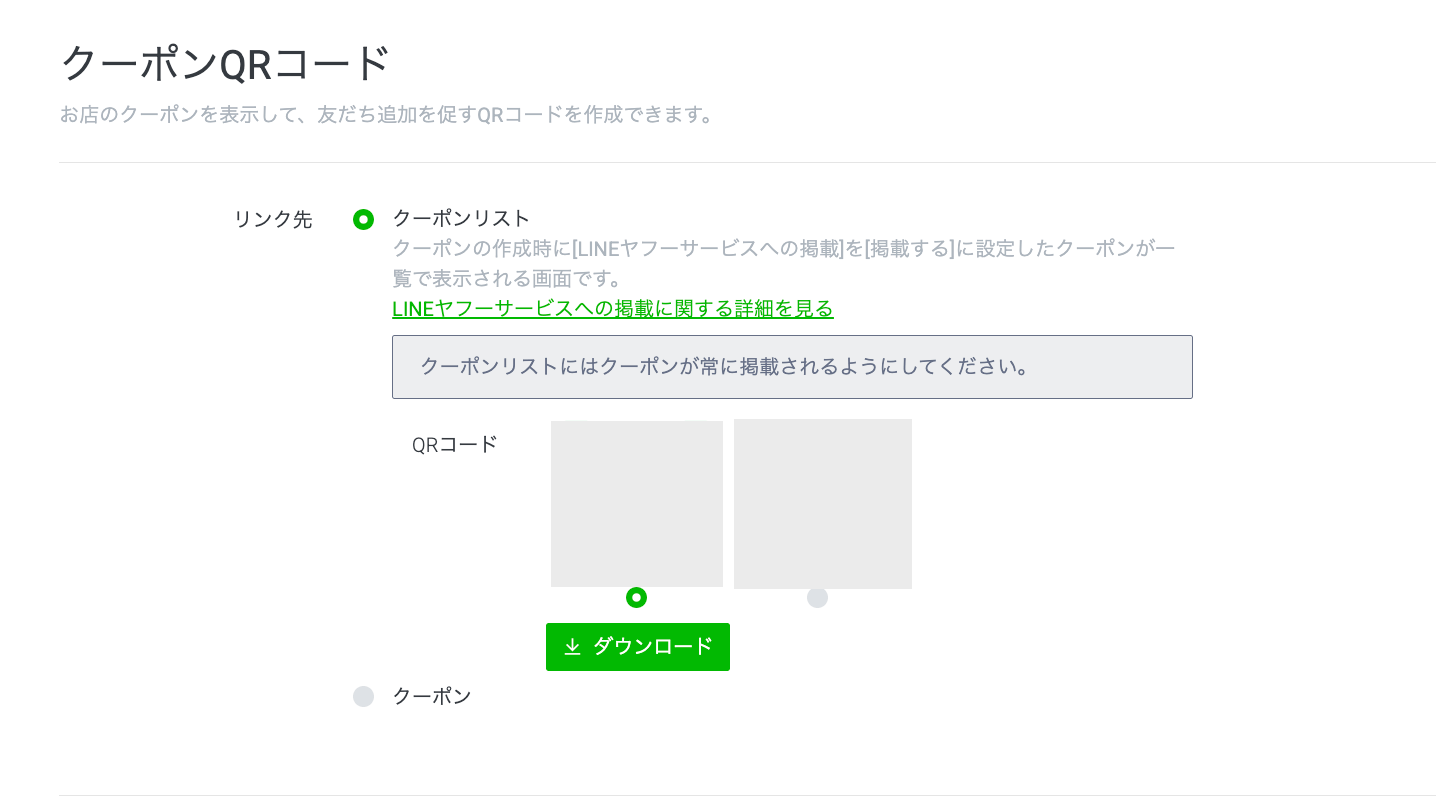
Task: Click the クーポンQRコード page heading
Action: tap(225, 63)
